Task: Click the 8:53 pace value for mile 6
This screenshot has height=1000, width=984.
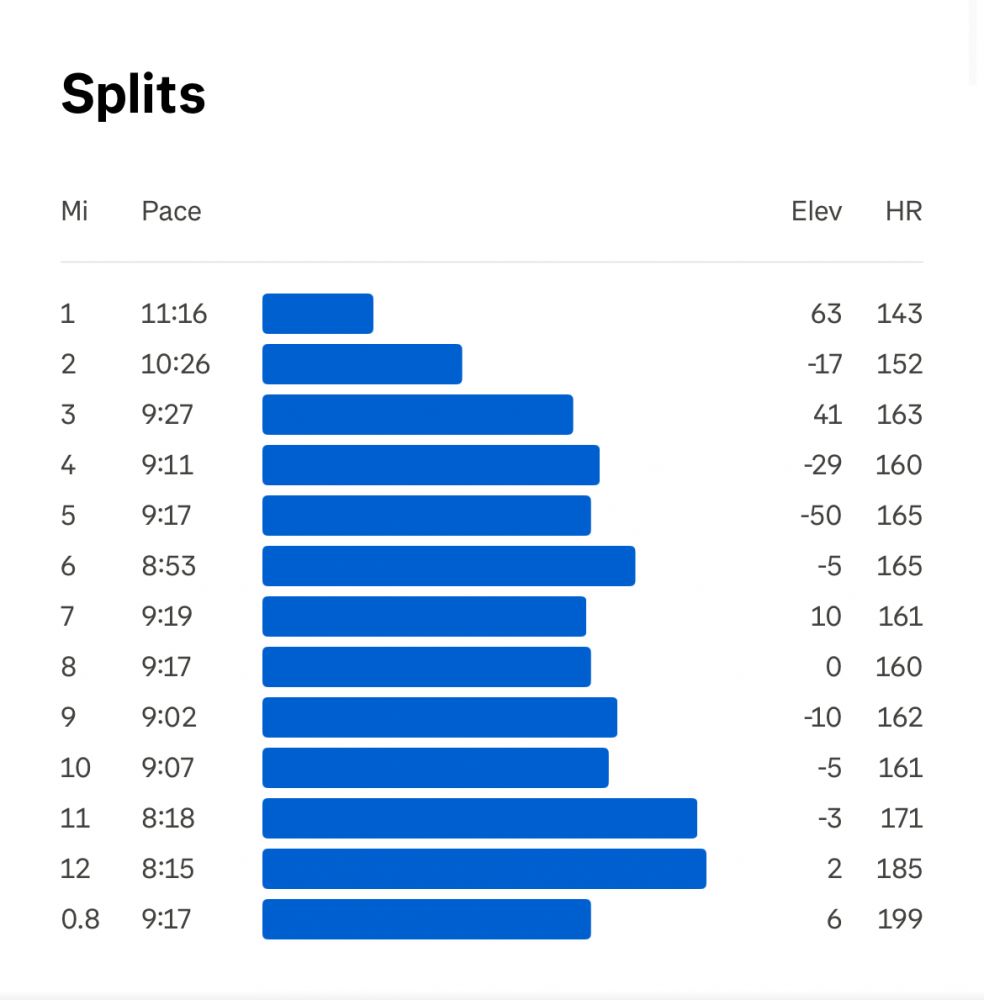Action: click(x=168, y=566)
